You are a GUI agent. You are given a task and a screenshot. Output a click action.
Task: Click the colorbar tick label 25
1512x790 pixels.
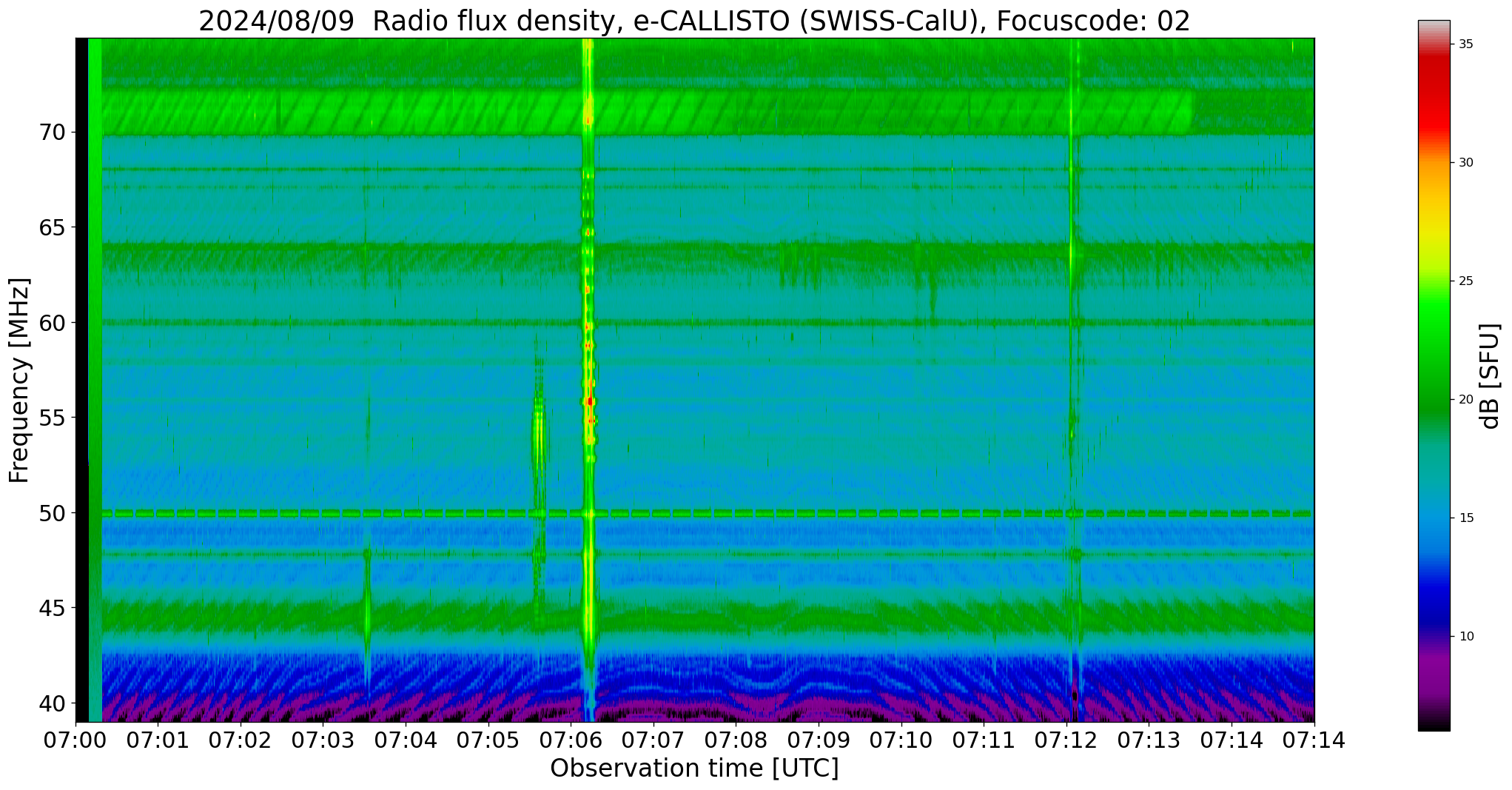tap(1465, 281)
